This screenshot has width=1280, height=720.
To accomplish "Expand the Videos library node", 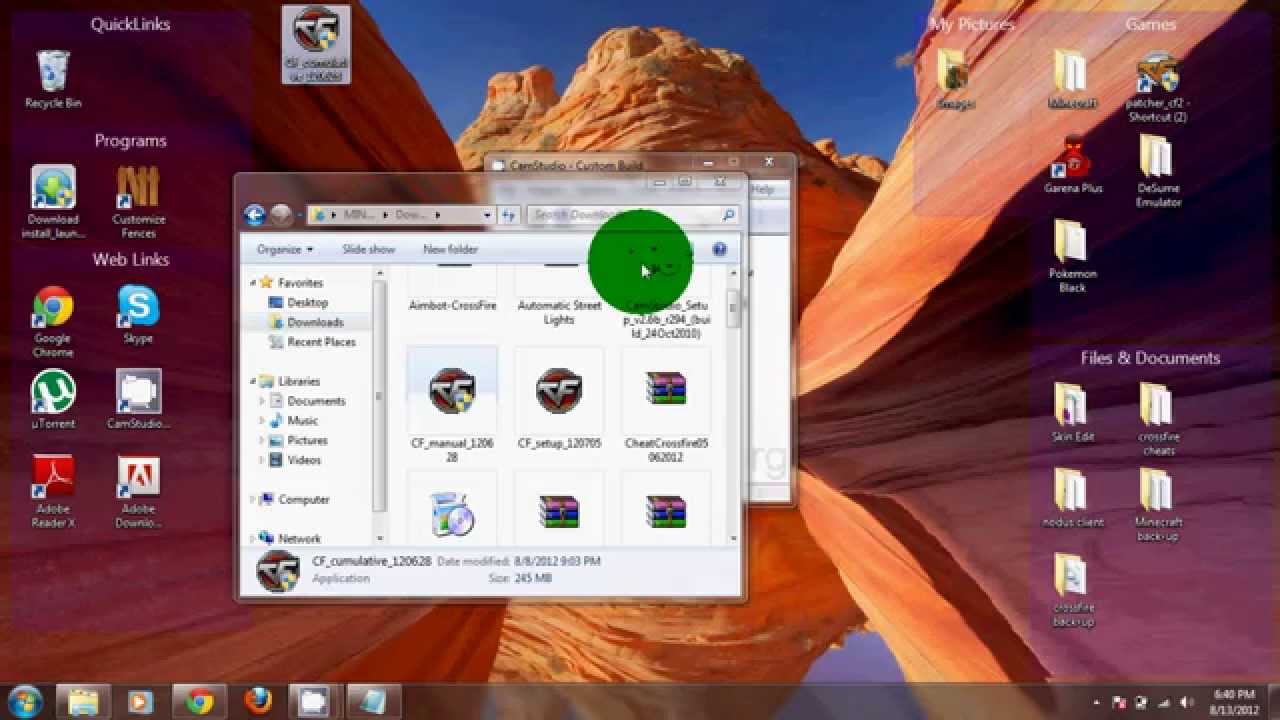I will click(x=263, y=460).
